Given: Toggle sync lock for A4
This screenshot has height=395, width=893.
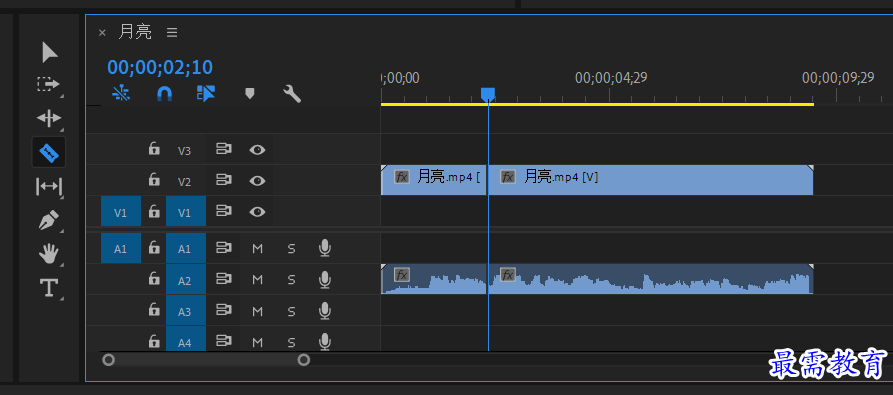Looking at the screenshot, I should pyautogui.click(x=224, y=341).
